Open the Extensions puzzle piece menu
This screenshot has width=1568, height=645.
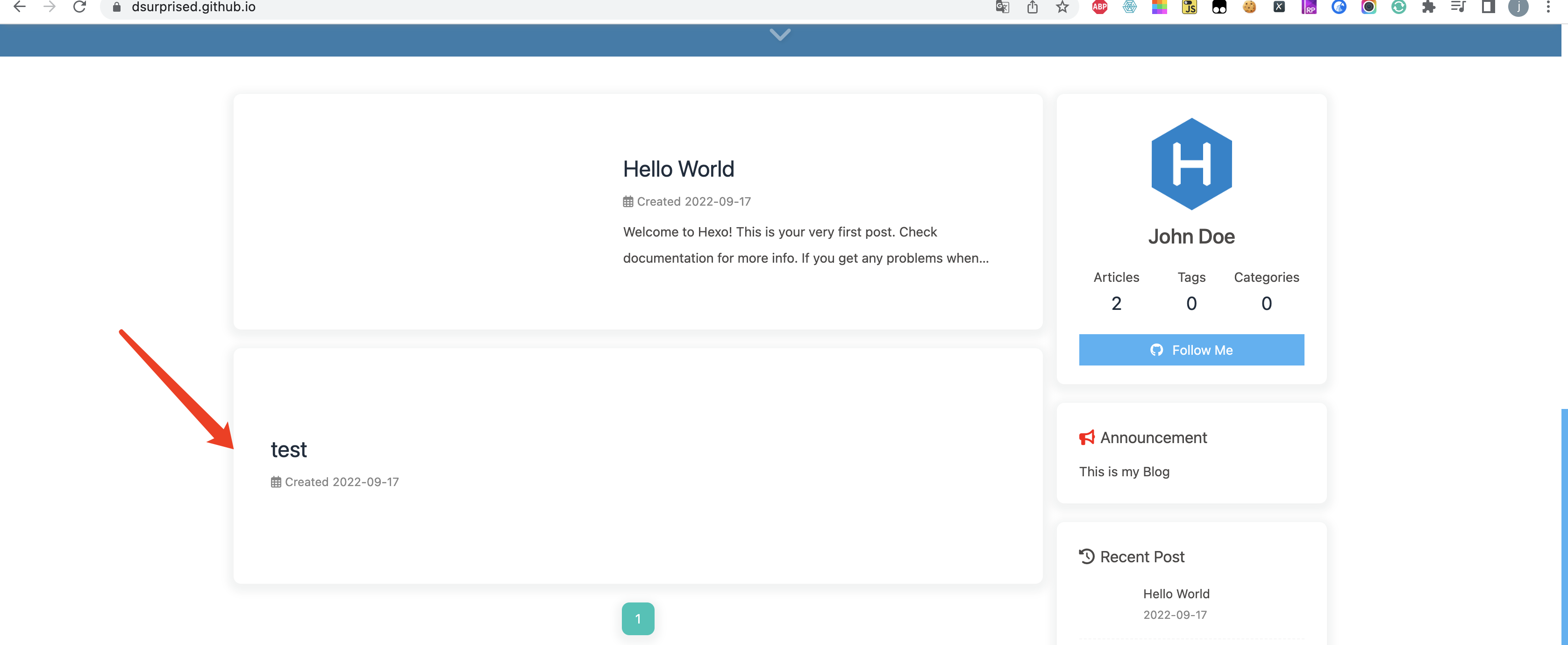tap(1428, 7)
